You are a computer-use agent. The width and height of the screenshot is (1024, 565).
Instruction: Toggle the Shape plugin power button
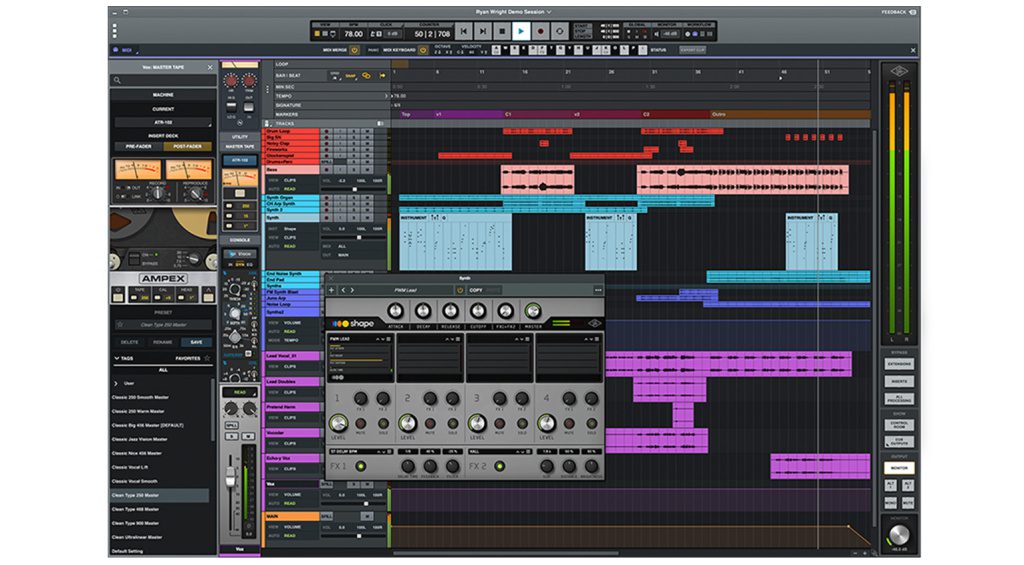click(460, 290)
